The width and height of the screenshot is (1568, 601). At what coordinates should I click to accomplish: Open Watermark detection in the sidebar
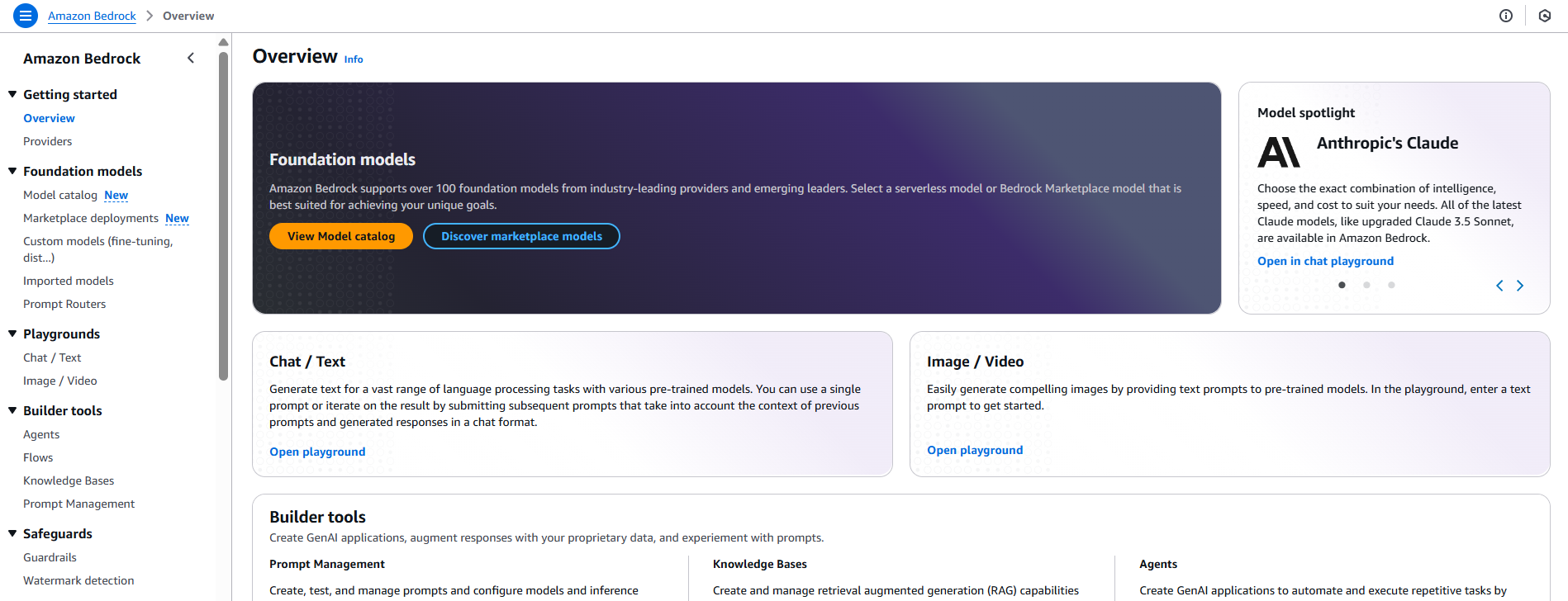pyautogui.click(x=78, y=580)
